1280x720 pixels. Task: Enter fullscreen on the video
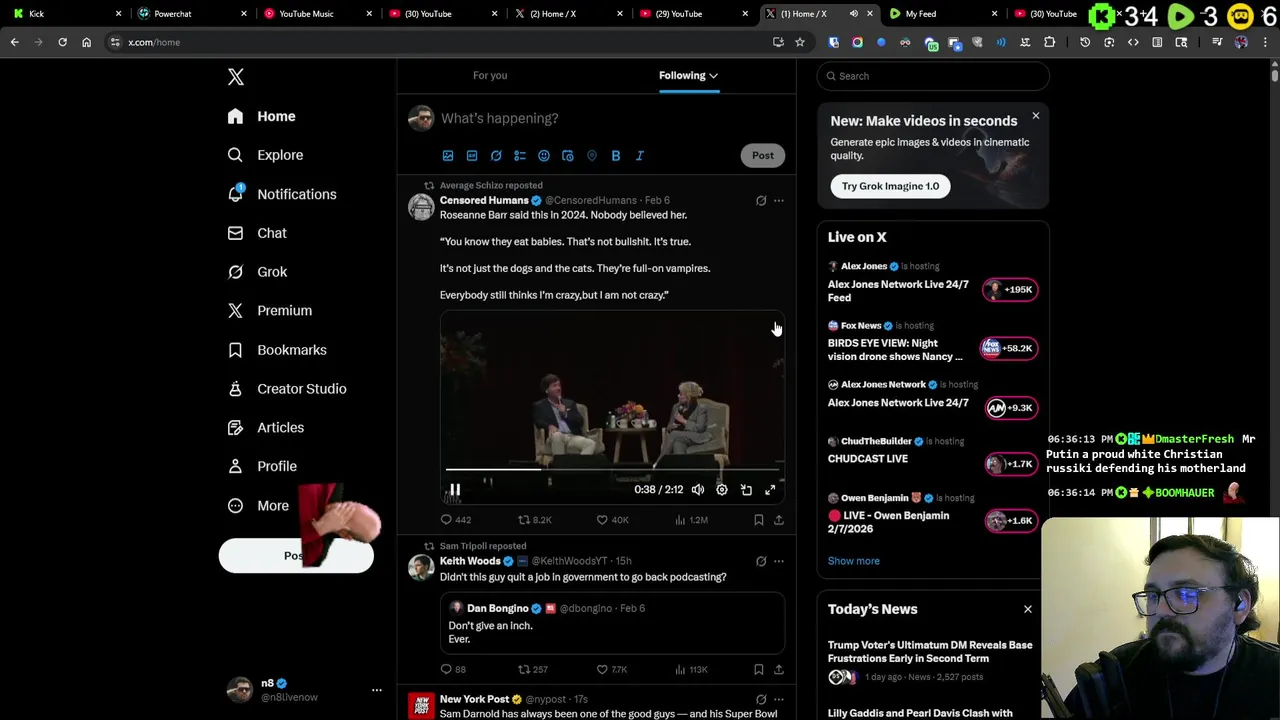tap(770, 490)
